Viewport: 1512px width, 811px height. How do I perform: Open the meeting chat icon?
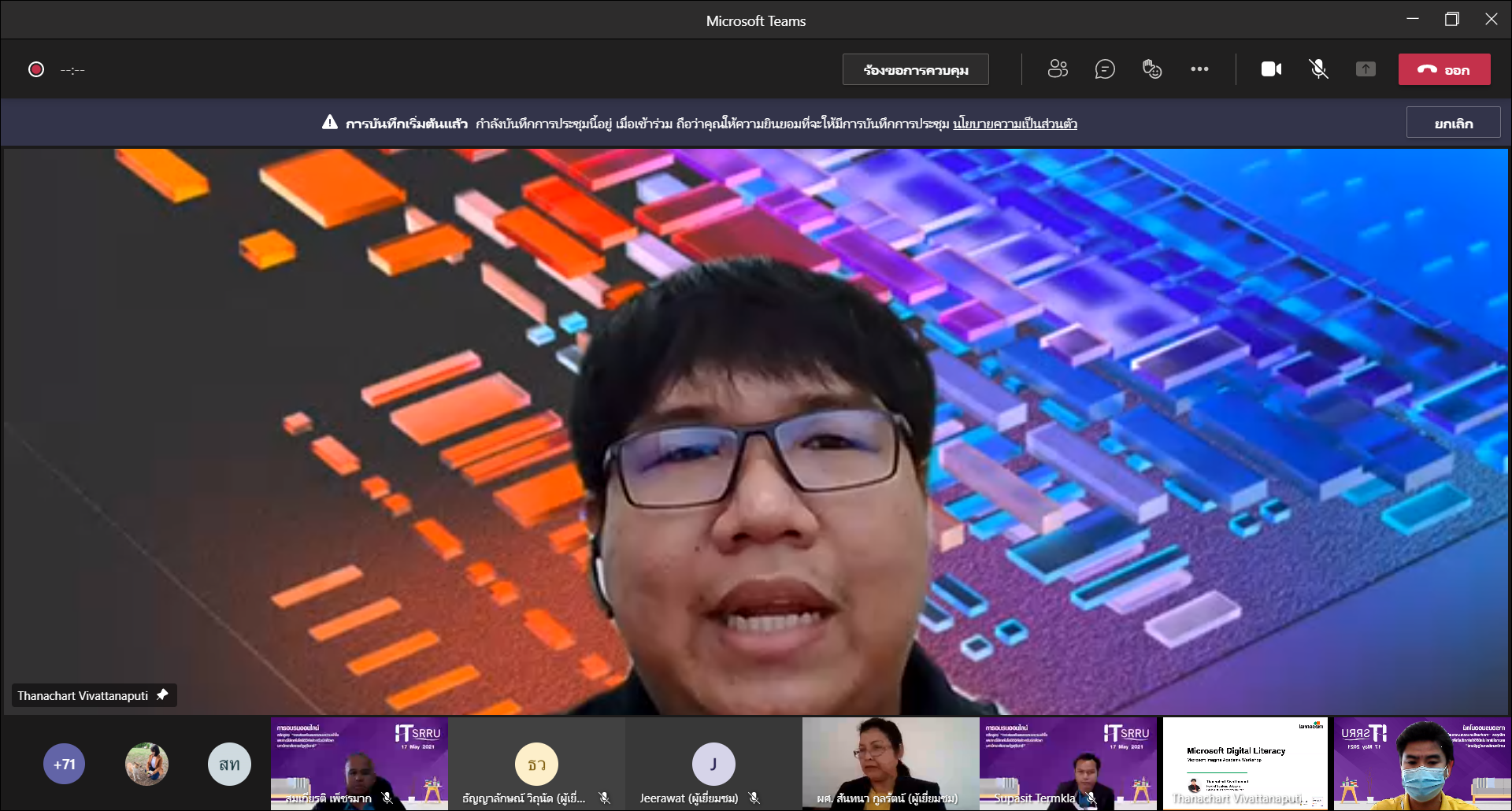pyautogui.click(x=1105, y=69)
